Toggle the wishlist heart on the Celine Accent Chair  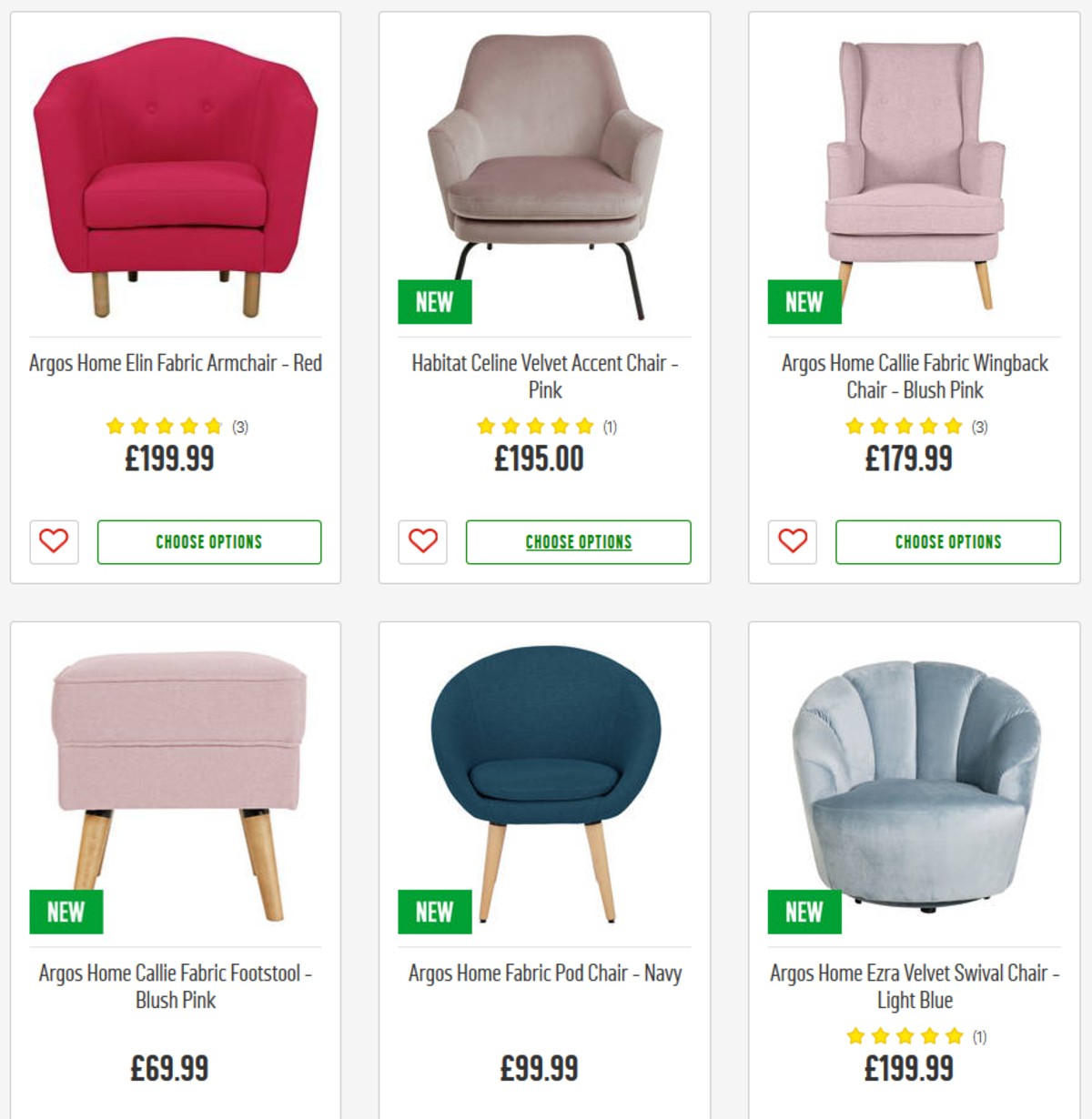[421, 543]
